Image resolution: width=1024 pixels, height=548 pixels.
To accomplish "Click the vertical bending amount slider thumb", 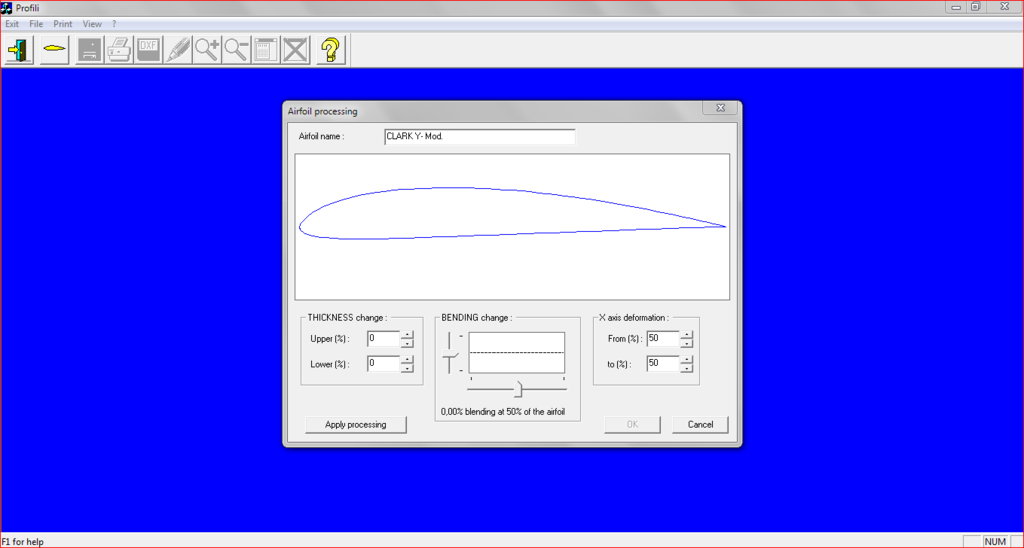I will pyautogui.click(x=452, y=355).
